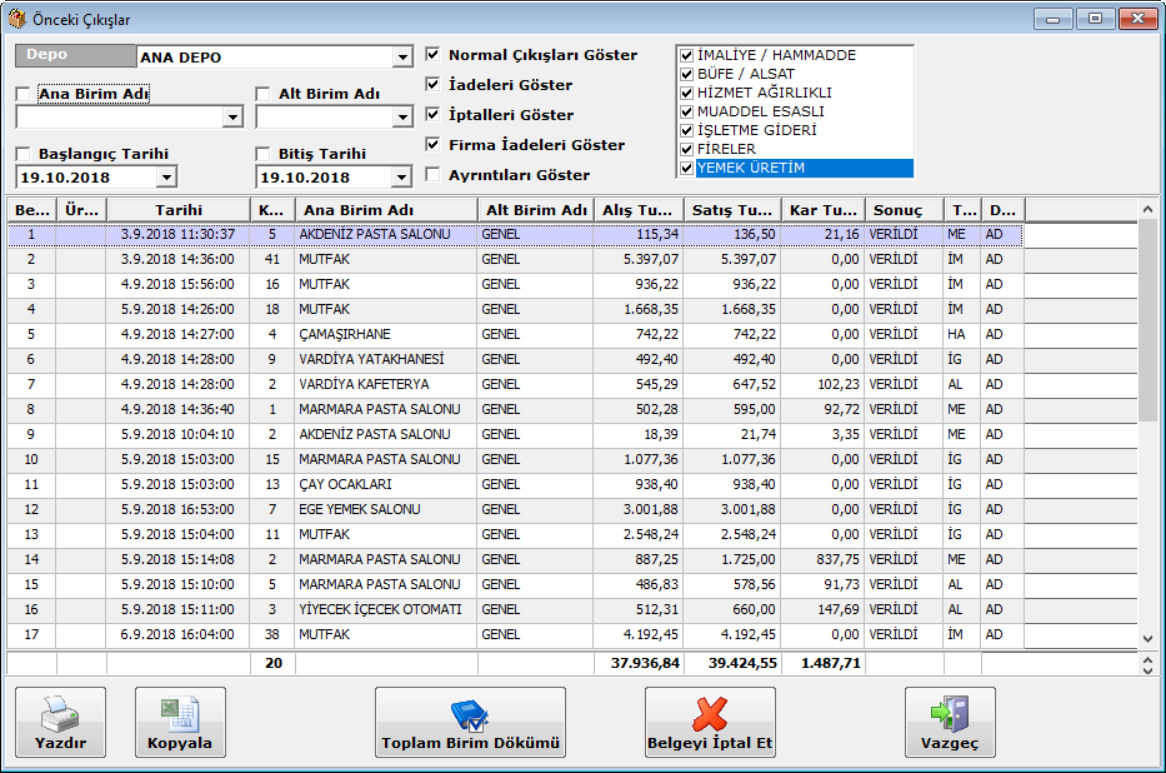The width and height of the screenshot is (1166, 773).
Task: Click the Kopyala spreadsheet icon button
Action: (180, 722)
